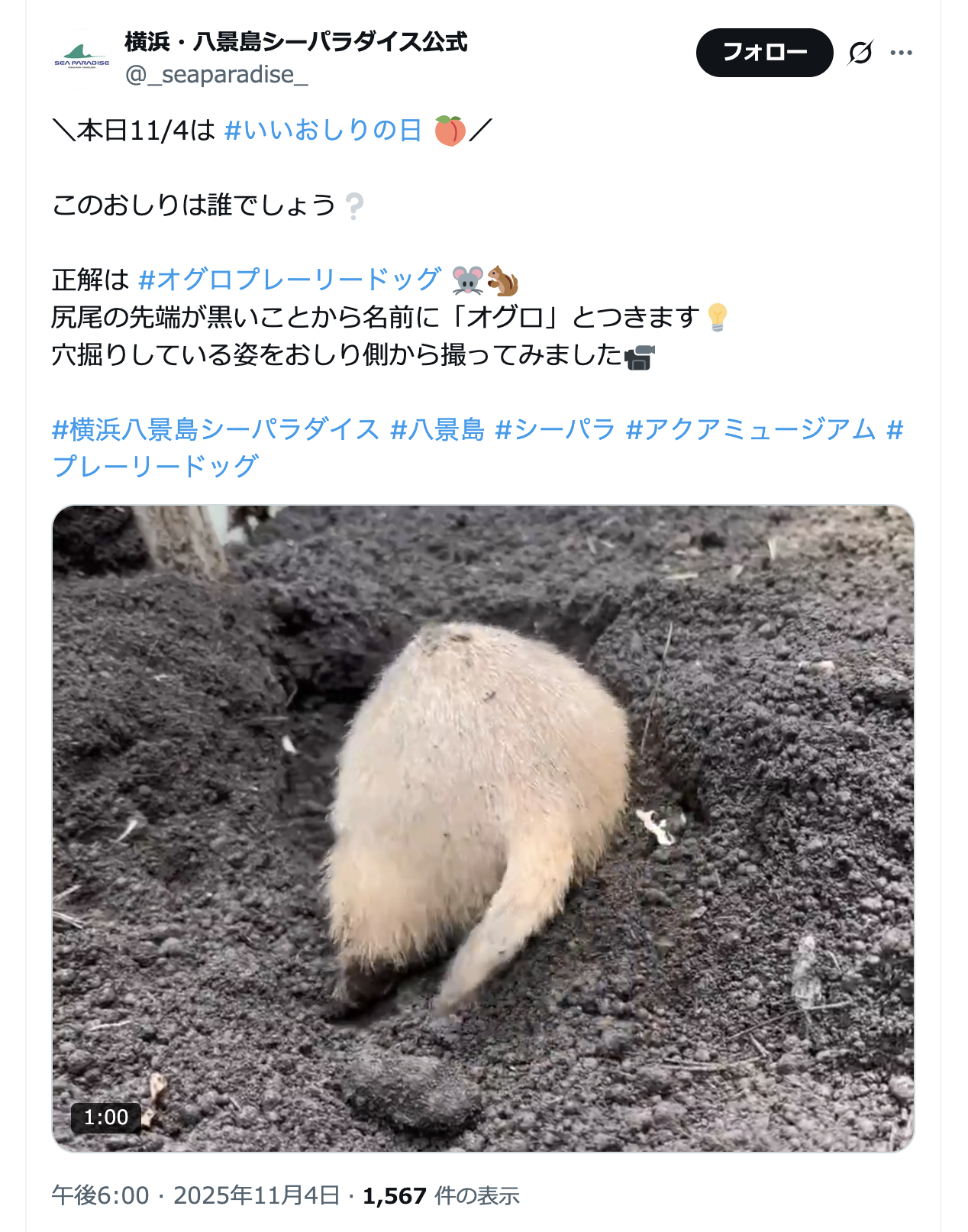
Task: Open the #シーパラ hashtag
Action: pyautogui.click(x=555, y=429)
